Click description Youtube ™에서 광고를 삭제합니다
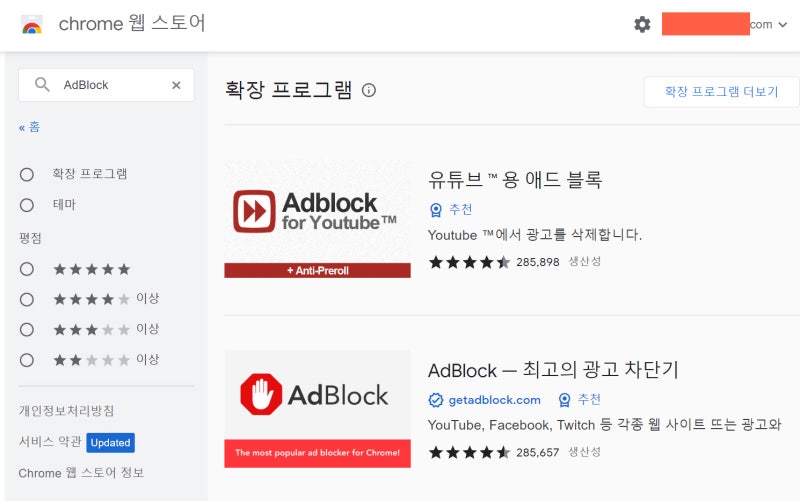 point(535,235)
